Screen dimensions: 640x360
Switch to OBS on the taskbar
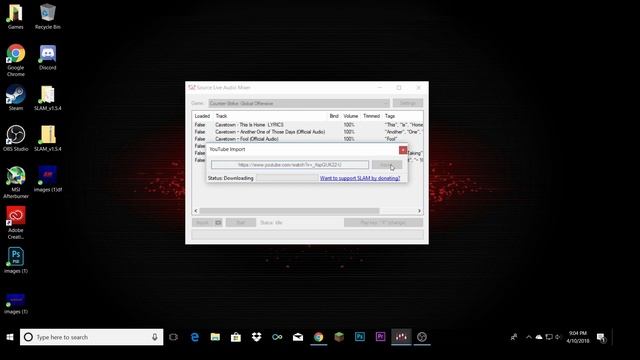click(x=422, y=337)
